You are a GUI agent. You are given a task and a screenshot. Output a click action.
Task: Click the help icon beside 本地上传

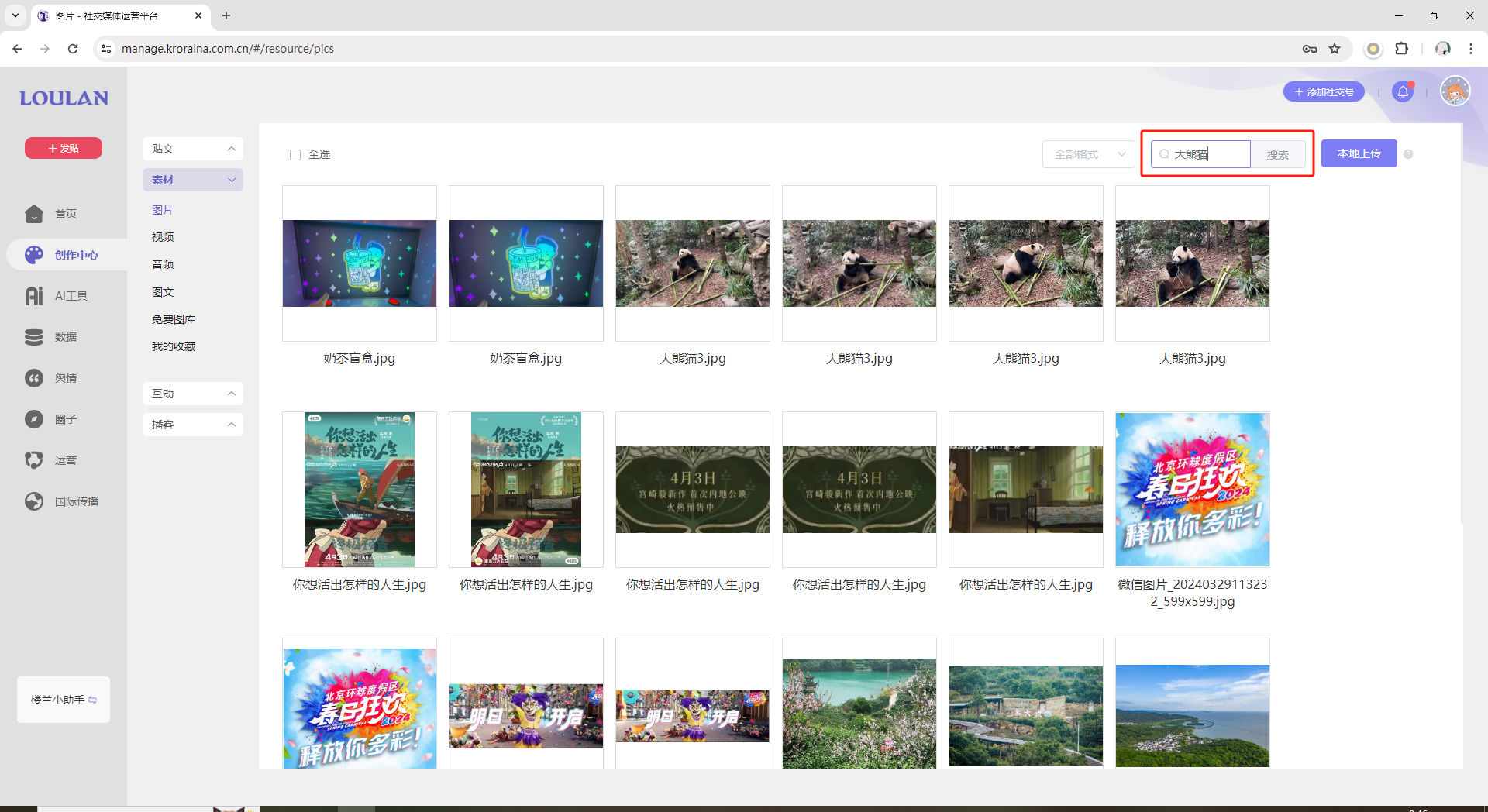click(1408, 154)
